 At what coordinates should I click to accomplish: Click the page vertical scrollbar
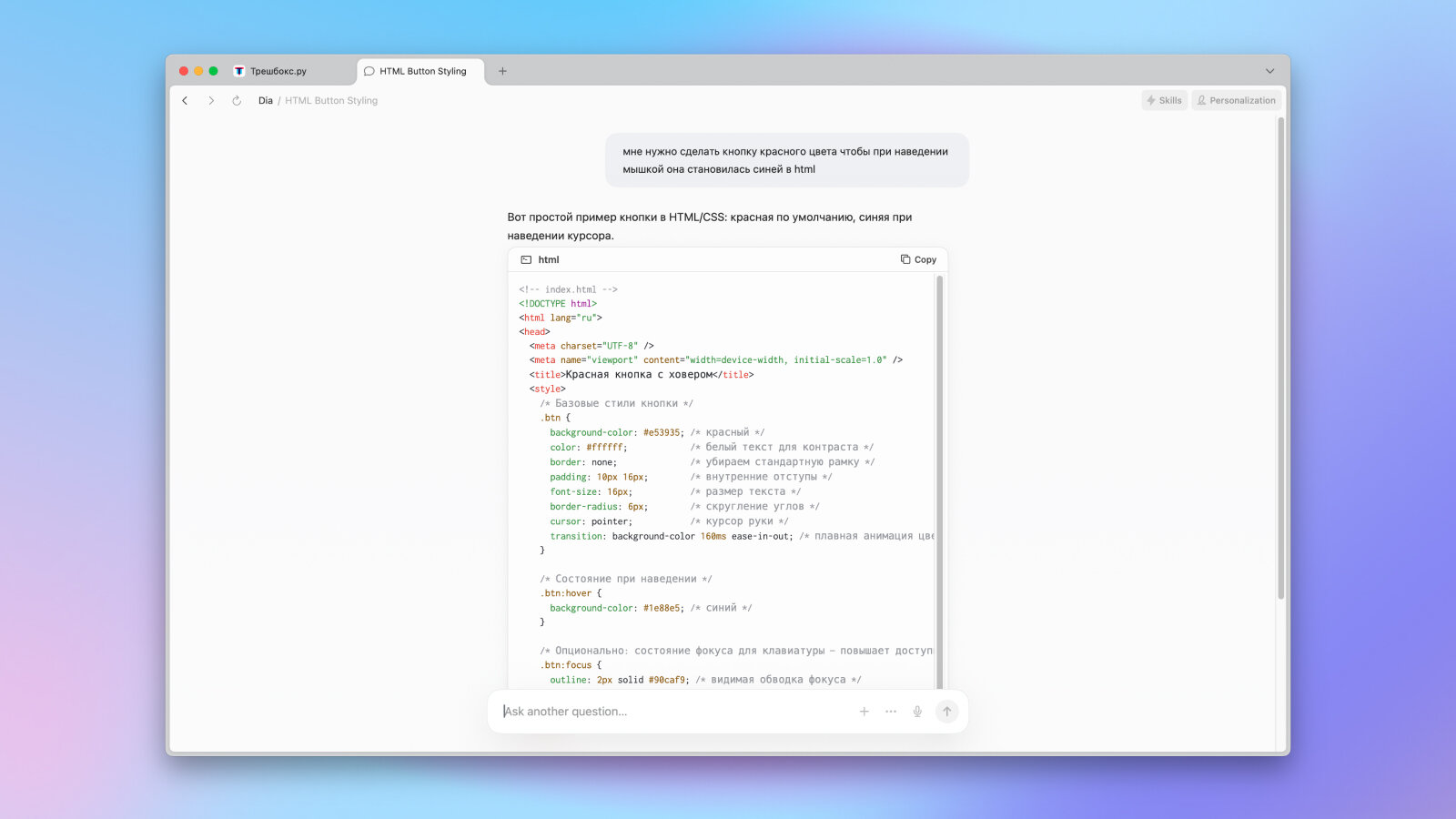point(1280,358)
